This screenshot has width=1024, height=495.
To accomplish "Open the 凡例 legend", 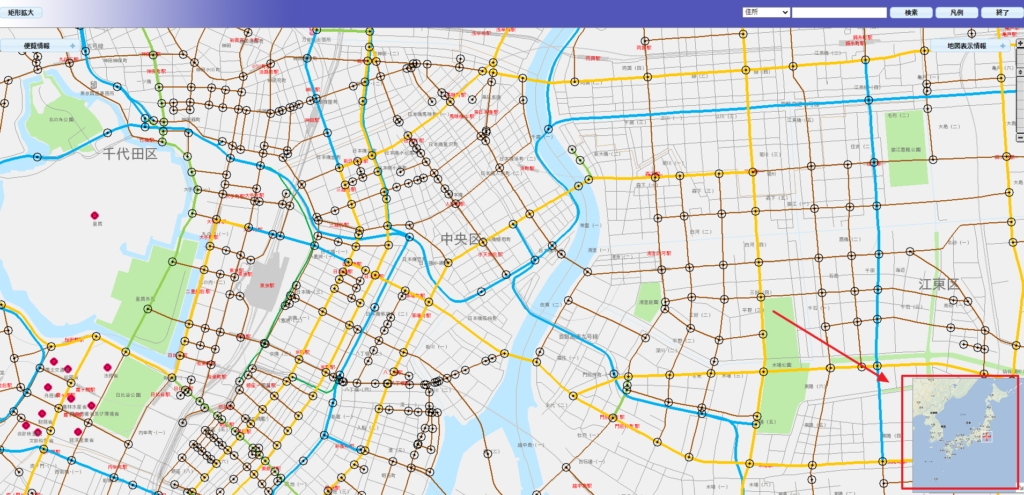I will click(956, 12).
